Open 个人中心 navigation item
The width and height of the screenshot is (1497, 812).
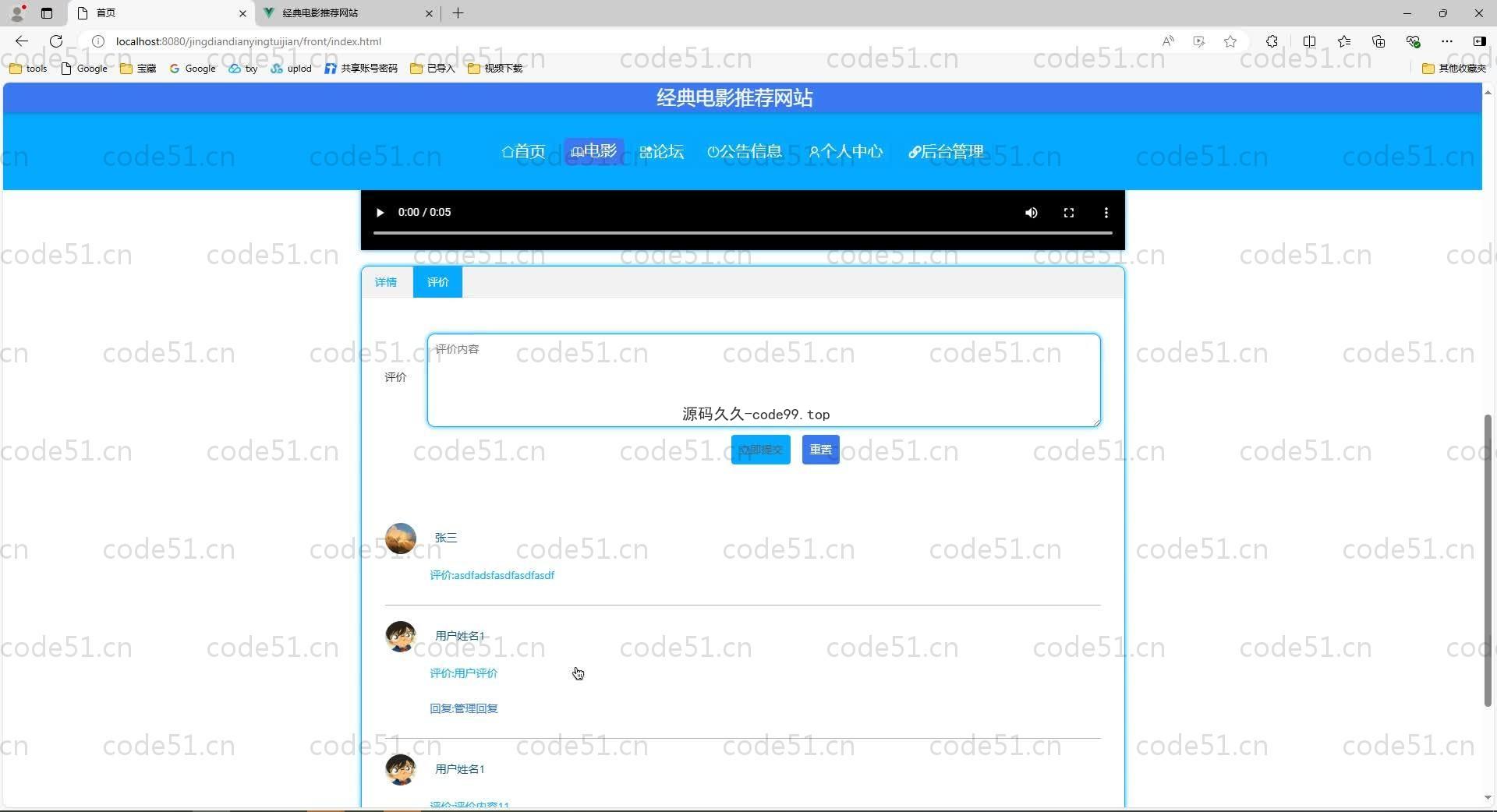[x=846, y=151]
